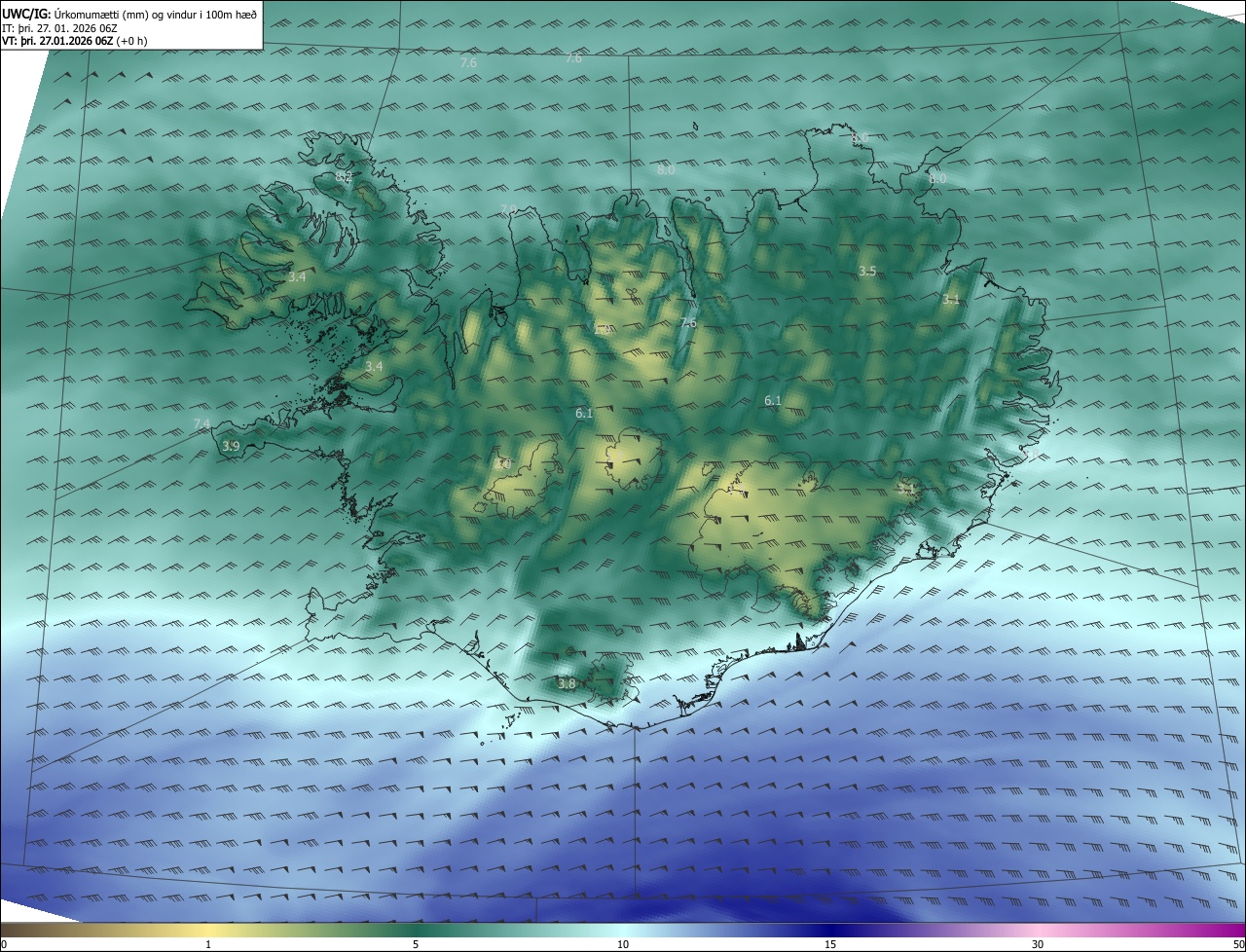Click the '1' tick on color scale

tap(208, 944)
